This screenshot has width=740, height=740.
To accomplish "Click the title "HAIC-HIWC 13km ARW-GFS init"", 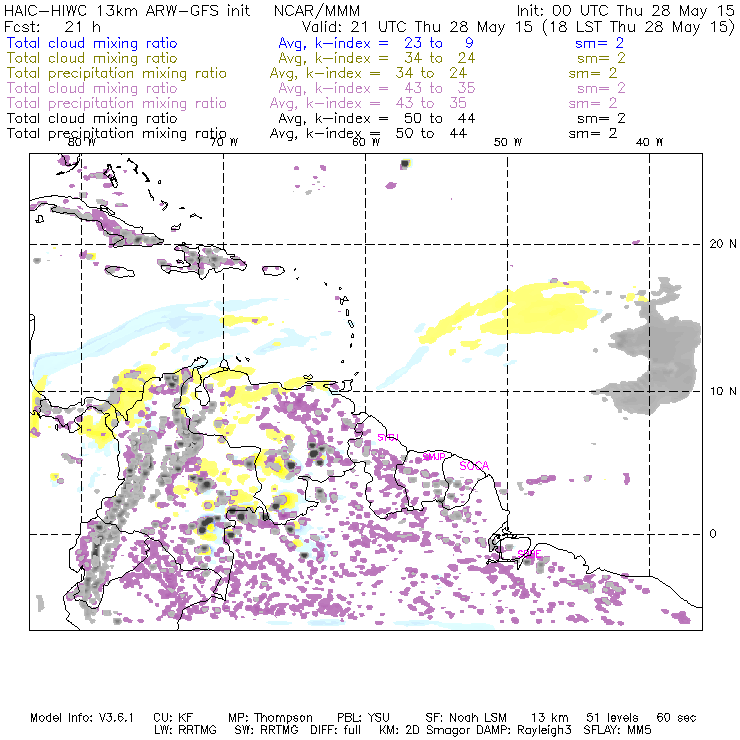I will coord(127,11).
